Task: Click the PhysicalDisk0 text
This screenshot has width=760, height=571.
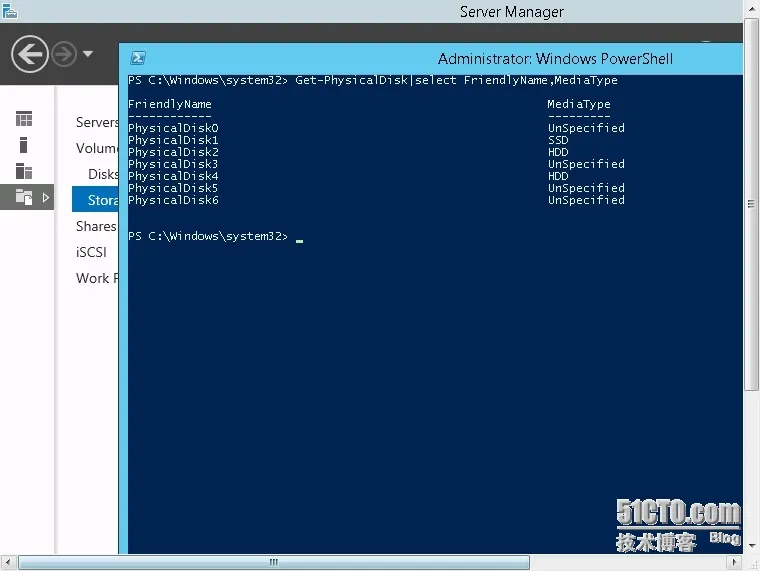Action: point(173,128)
